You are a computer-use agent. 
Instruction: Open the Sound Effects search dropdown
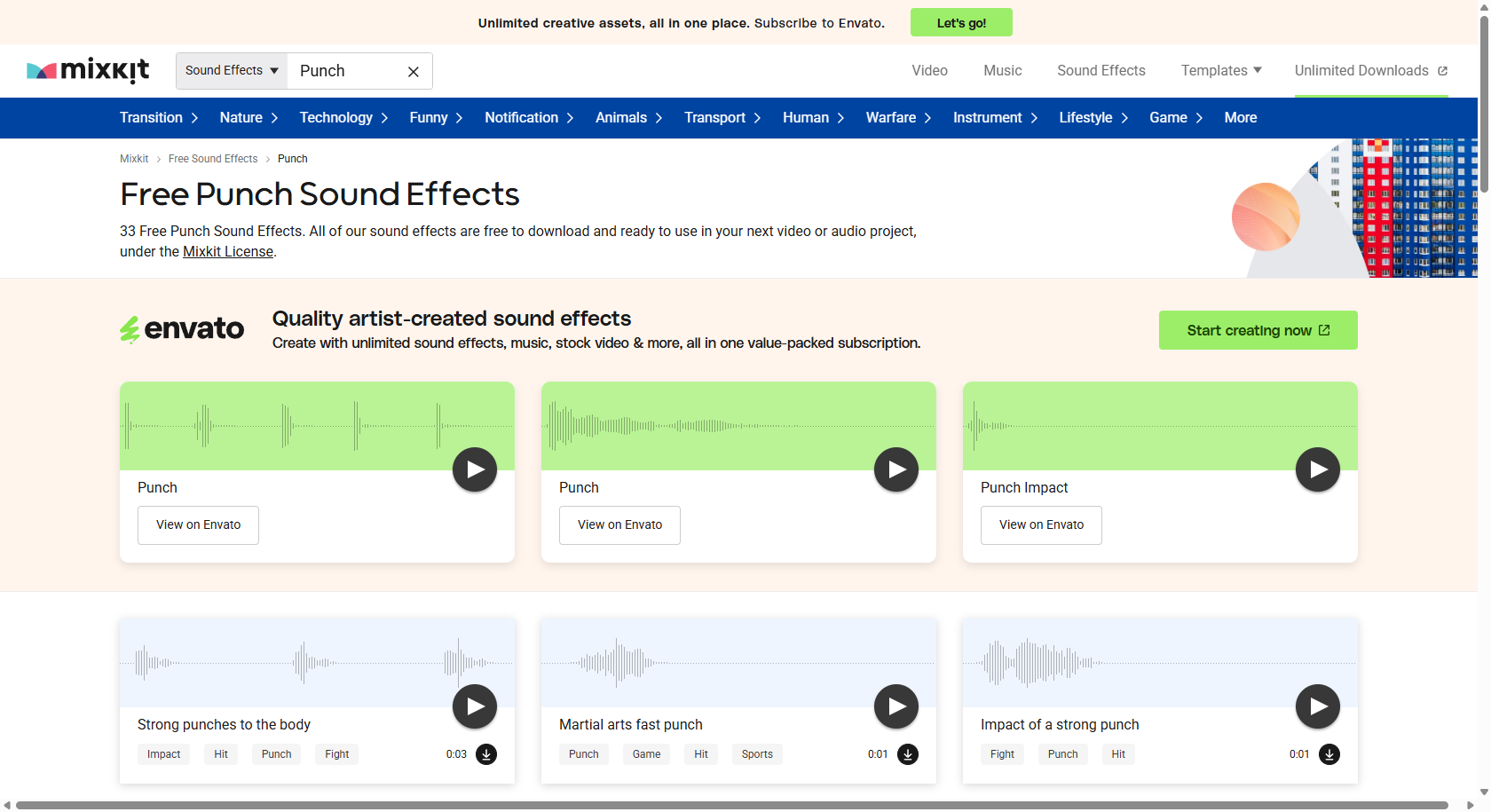[230, 70]
